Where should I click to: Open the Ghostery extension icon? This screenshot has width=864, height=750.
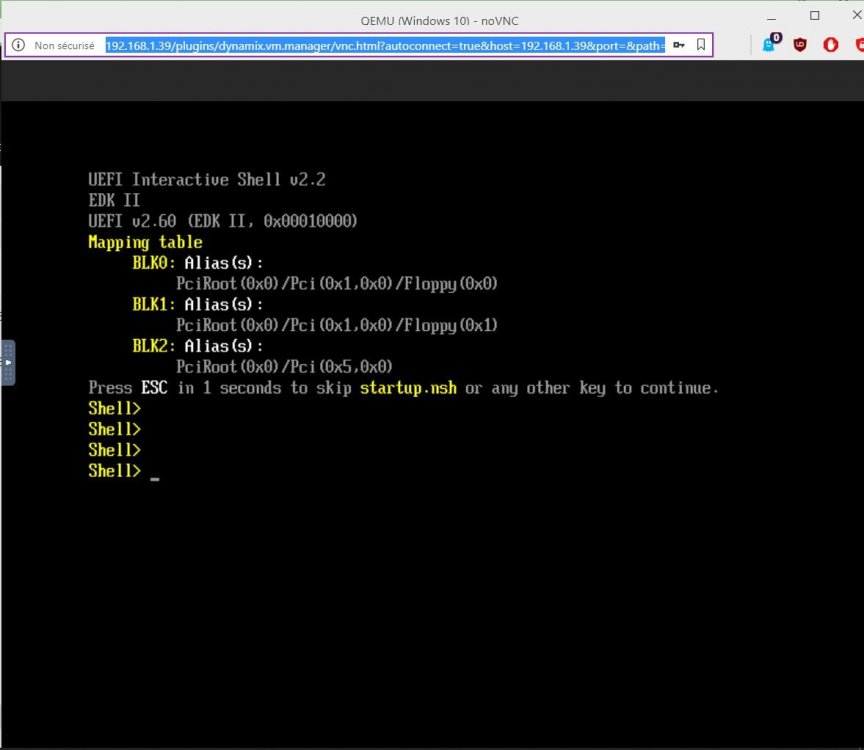[x=771, y=43]
